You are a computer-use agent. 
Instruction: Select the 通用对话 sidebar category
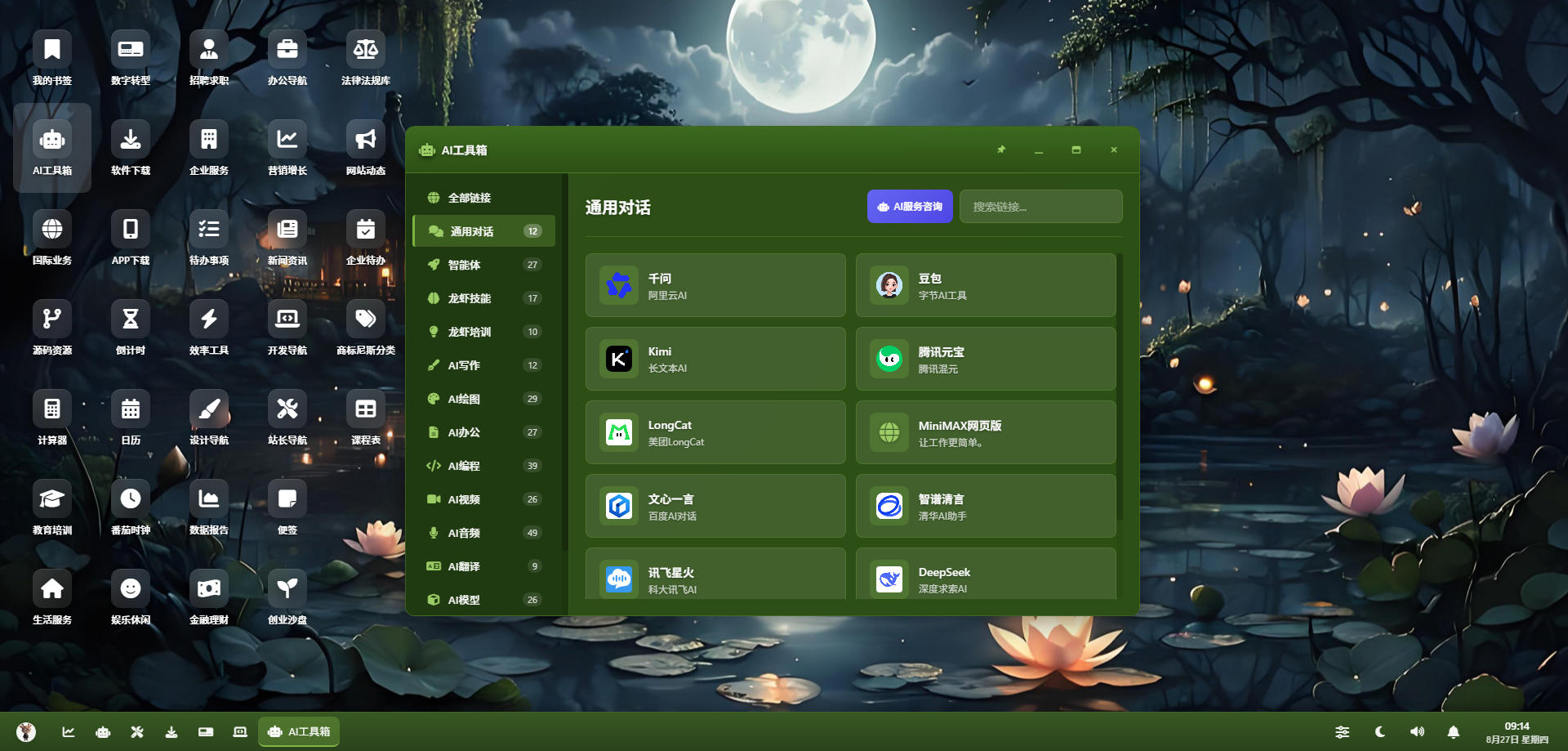pyautogui.click(x=484, y=231)
